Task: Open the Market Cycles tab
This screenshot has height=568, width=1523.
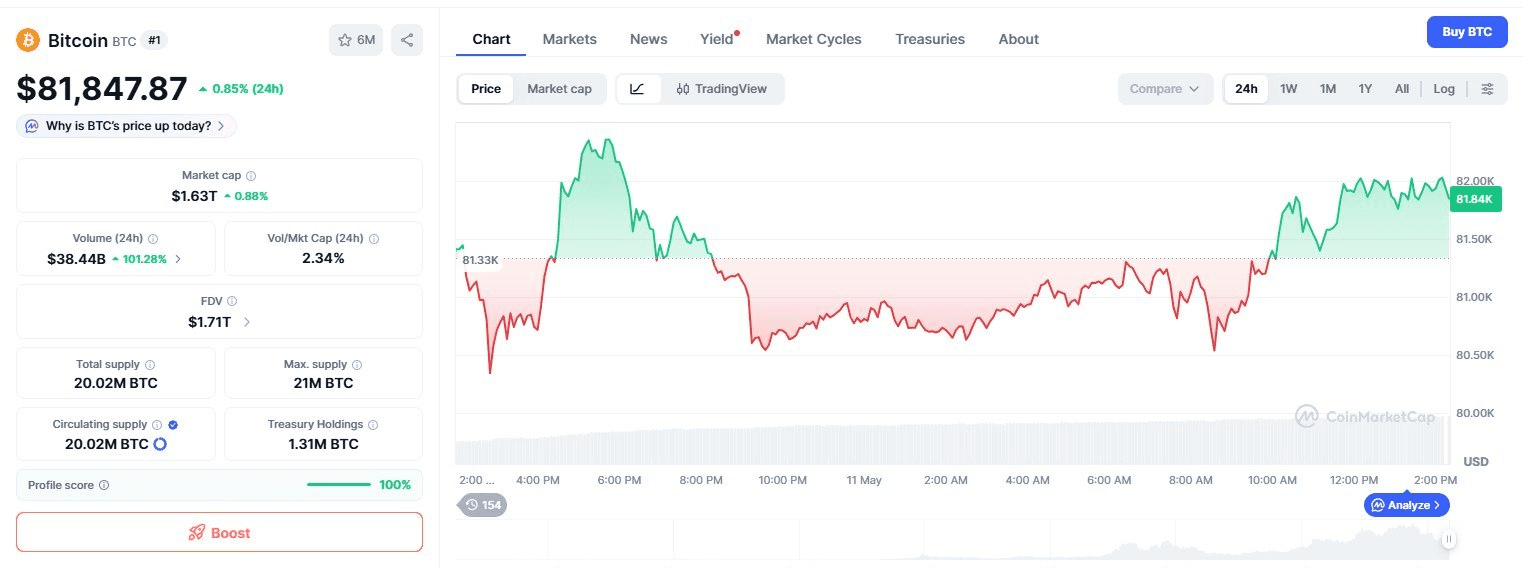Action: click(x=814, y=39)
